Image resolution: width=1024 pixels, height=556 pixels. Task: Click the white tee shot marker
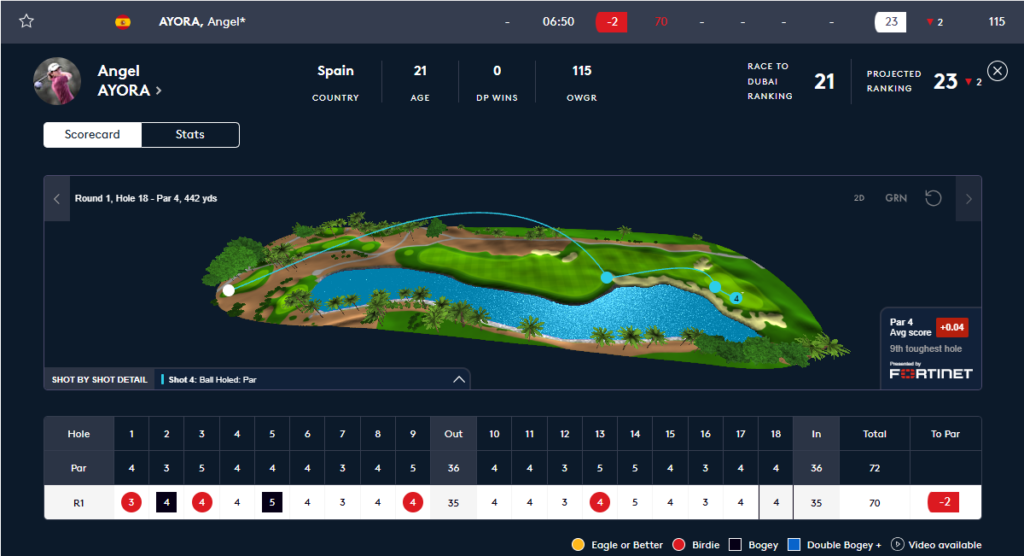tap(229, 290)
